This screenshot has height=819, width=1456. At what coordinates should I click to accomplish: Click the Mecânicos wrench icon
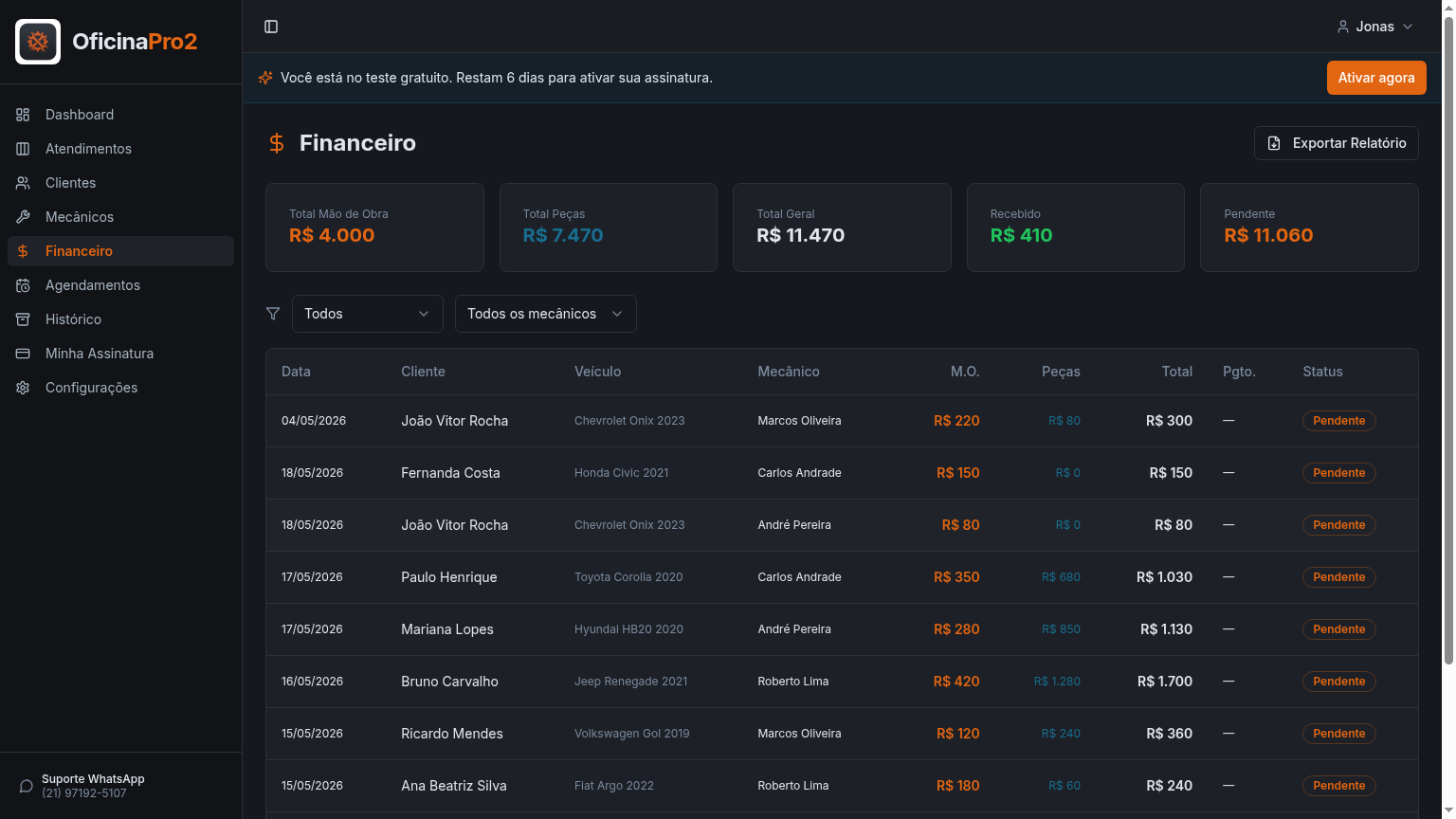click(x=23, y=217)
